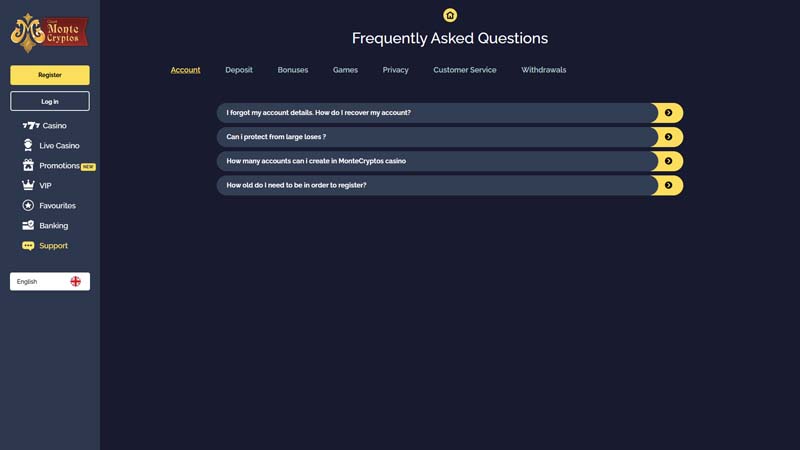Select the Bonuses FAQ category
This screenshot has height=450, width=800.
tap(293, 70)
